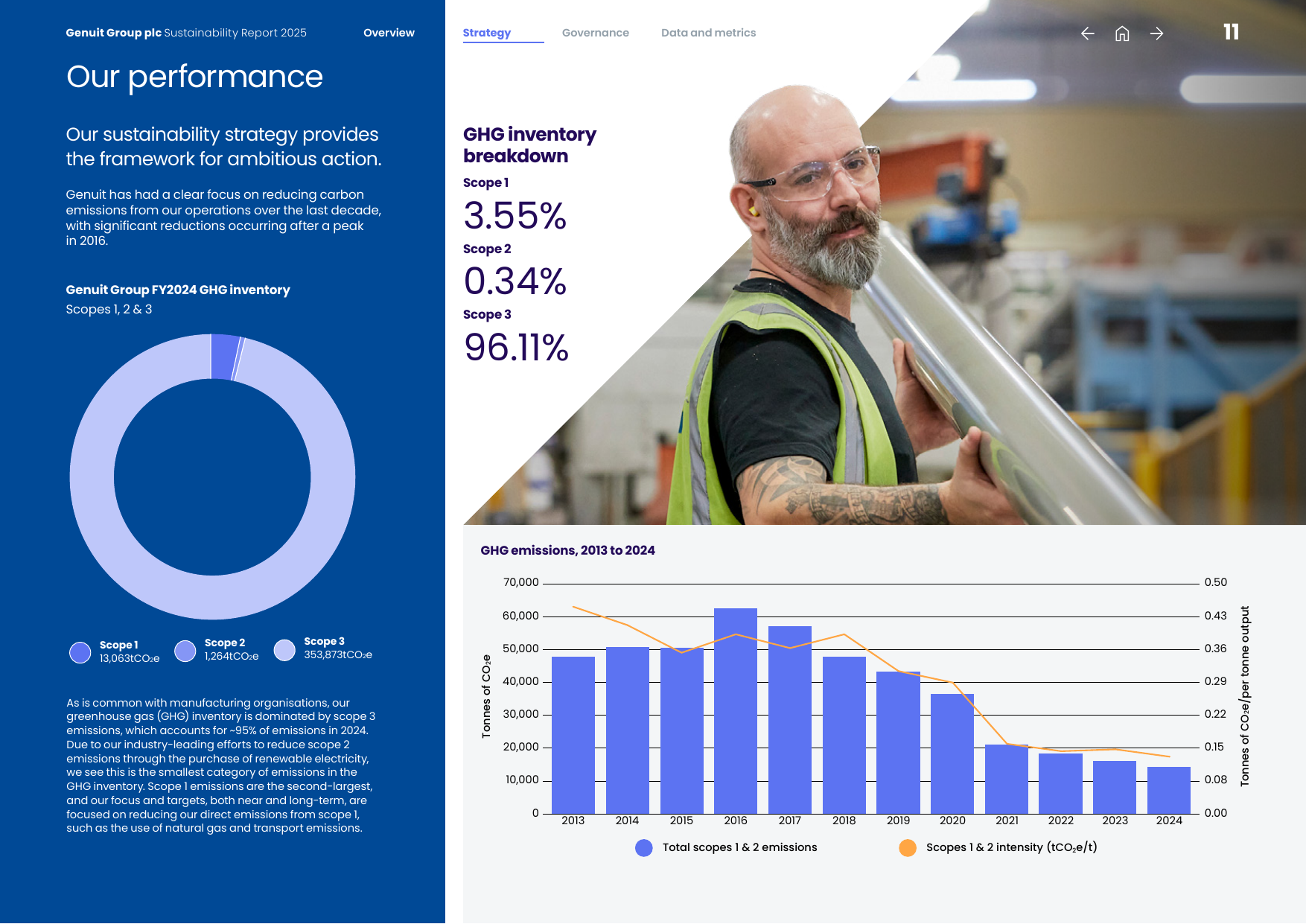Click the 2018 emissions bar
The image size is (1306, 924).
click(x=844, y=735)
